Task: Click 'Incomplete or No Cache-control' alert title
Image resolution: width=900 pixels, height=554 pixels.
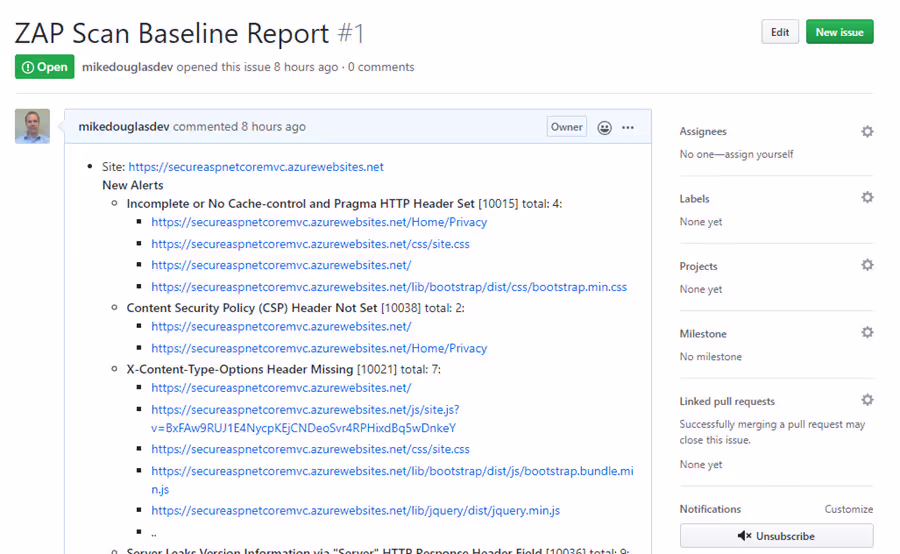Action: coord(301,204)
